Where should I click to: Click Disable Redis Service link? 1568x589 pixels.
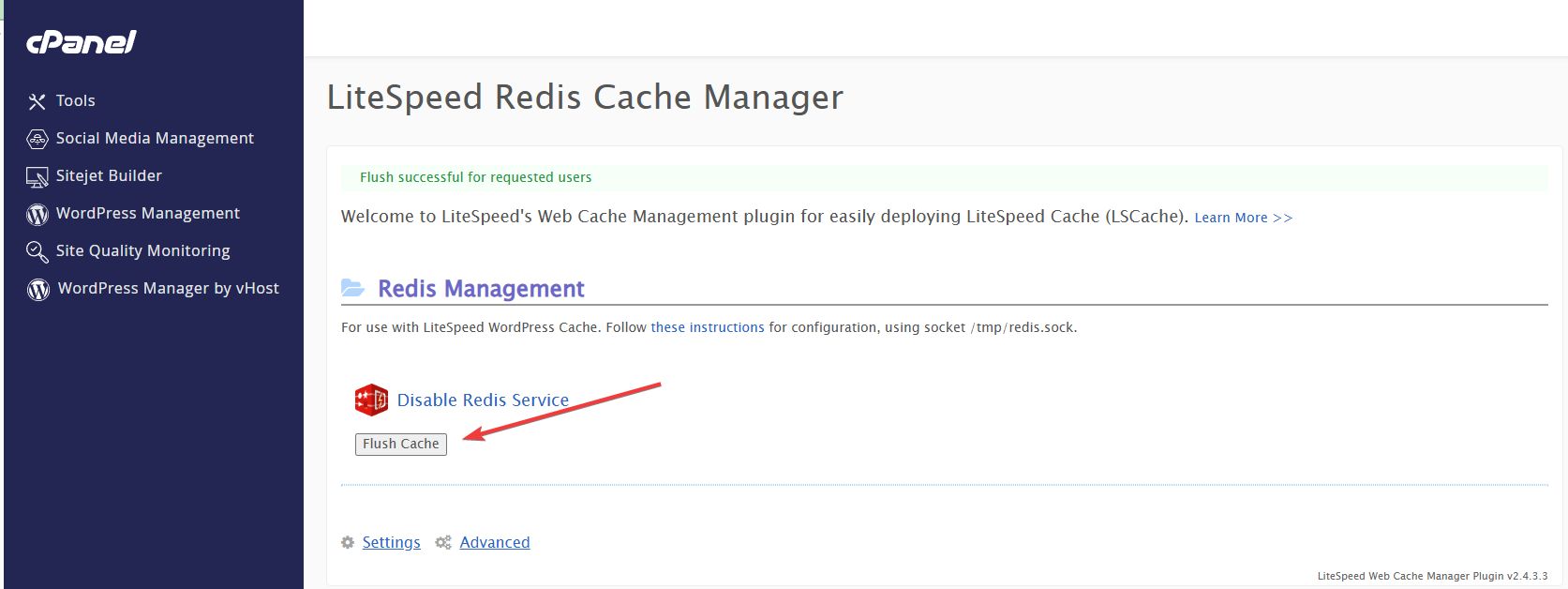[x=483, y=400]
